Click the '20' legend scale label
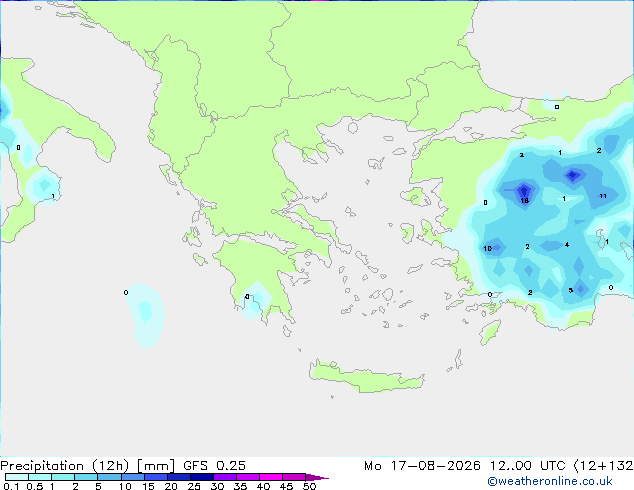The image size is (634, 490). pos(171,486)
